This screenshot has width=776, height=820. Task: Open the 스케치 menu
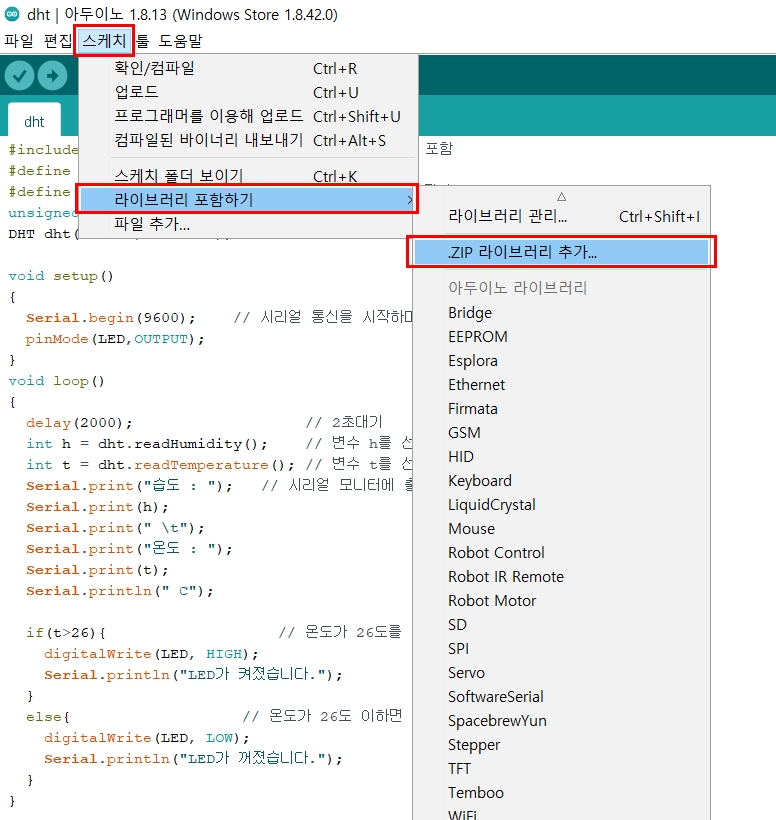pos(105,41)
